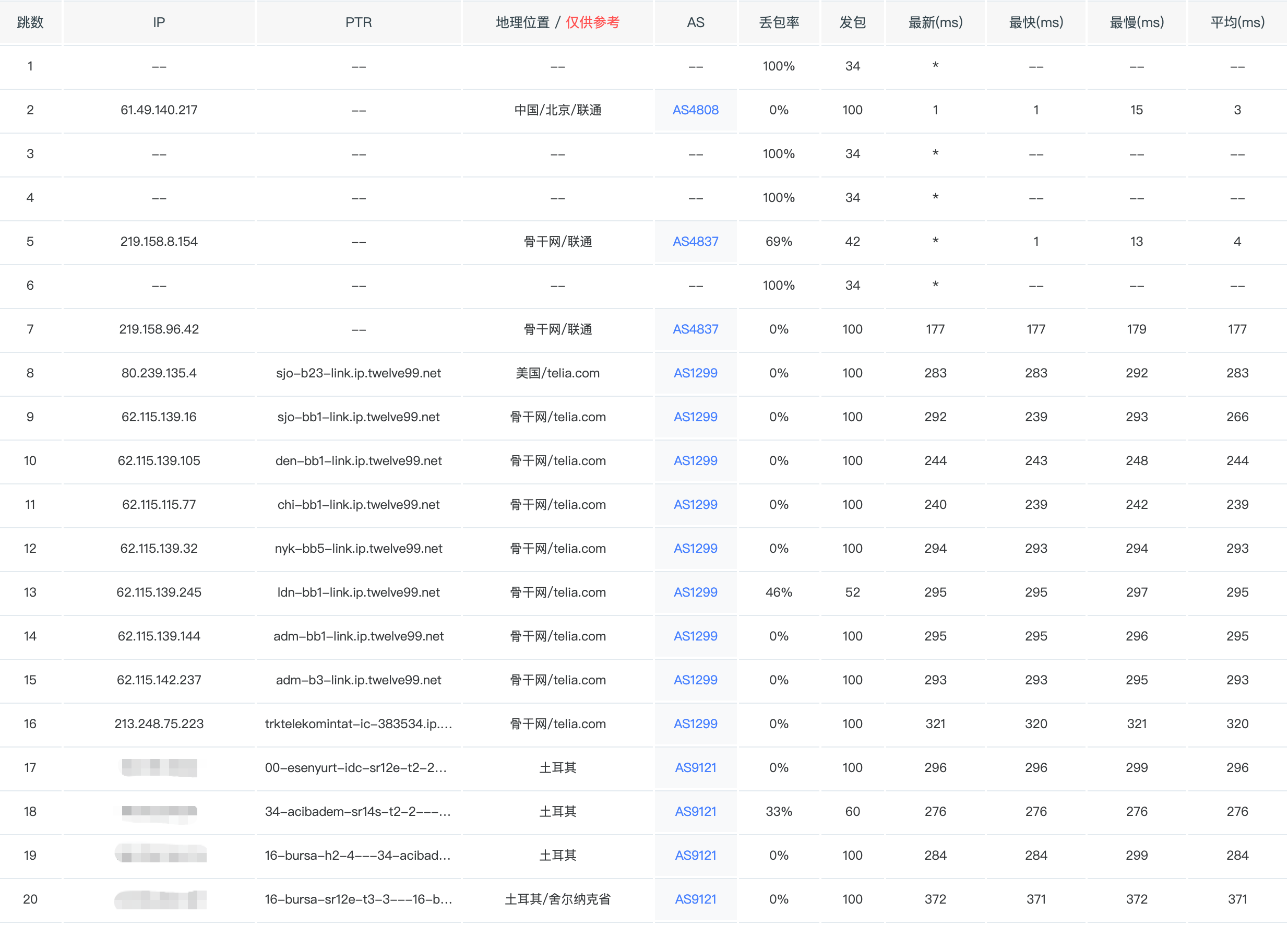This screenshot has height=925, width=1288.
Task: Click the AS4837 link in hop 5
Action: click(x=695, y=242)
